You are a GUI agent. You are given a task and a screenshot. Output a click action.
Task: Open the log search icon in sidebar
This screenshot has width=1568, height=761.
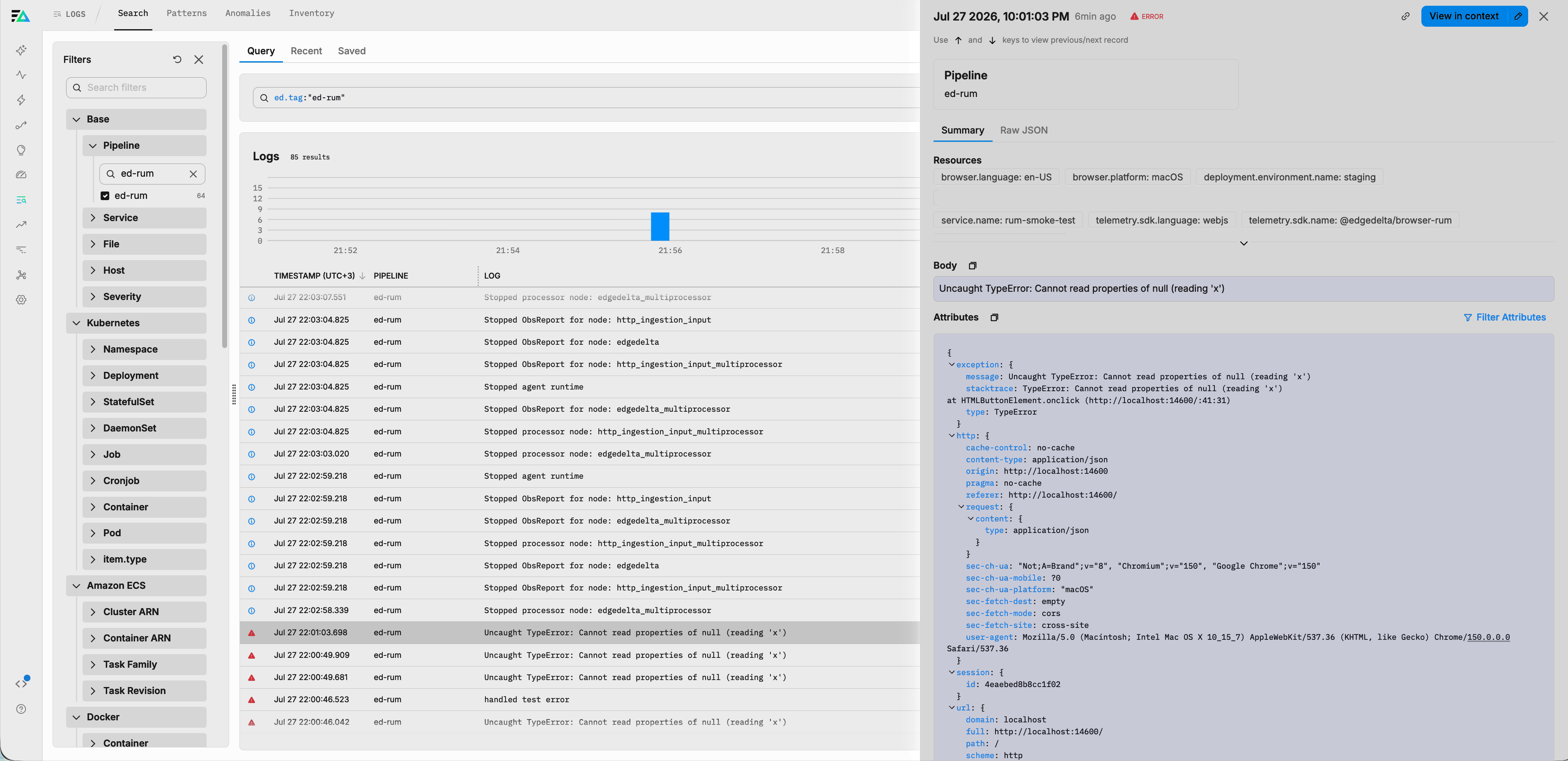21,200
